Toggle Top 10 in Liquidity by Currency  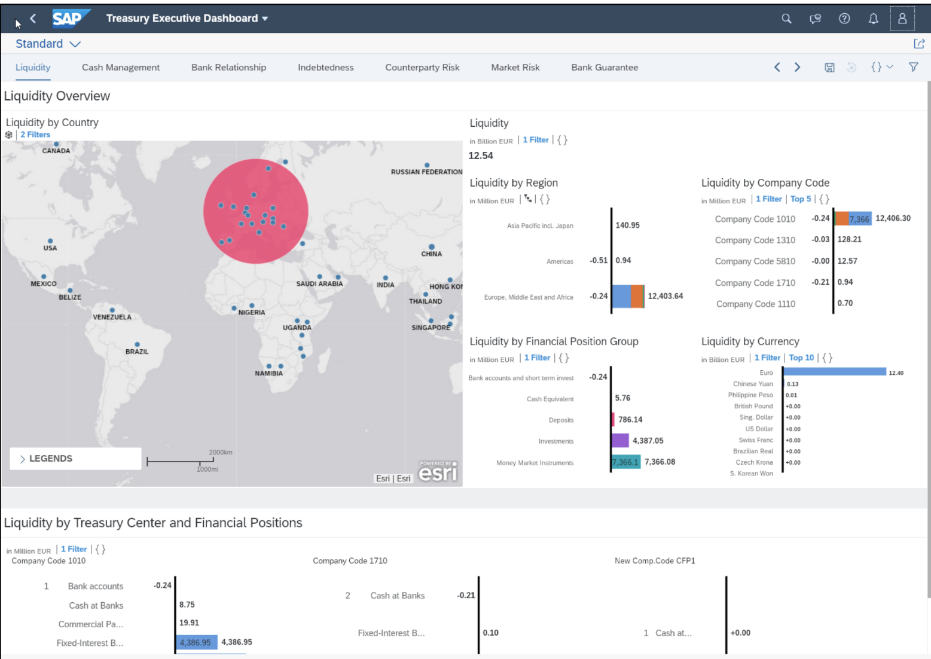coord(802,357)
